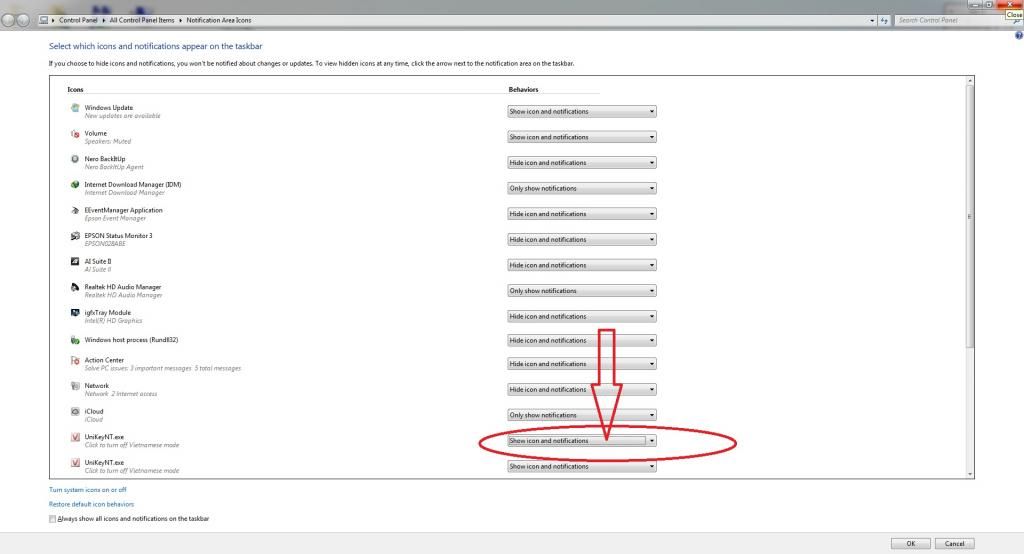
Task: Click the list's vertical scrollbar thumb
Action: (969, 217)
